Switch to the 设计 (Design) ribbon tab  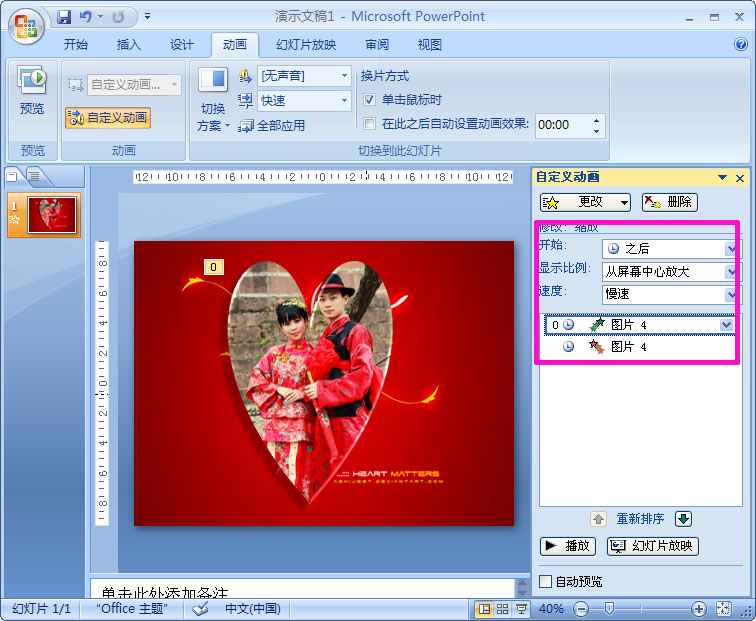pos(182,45)
